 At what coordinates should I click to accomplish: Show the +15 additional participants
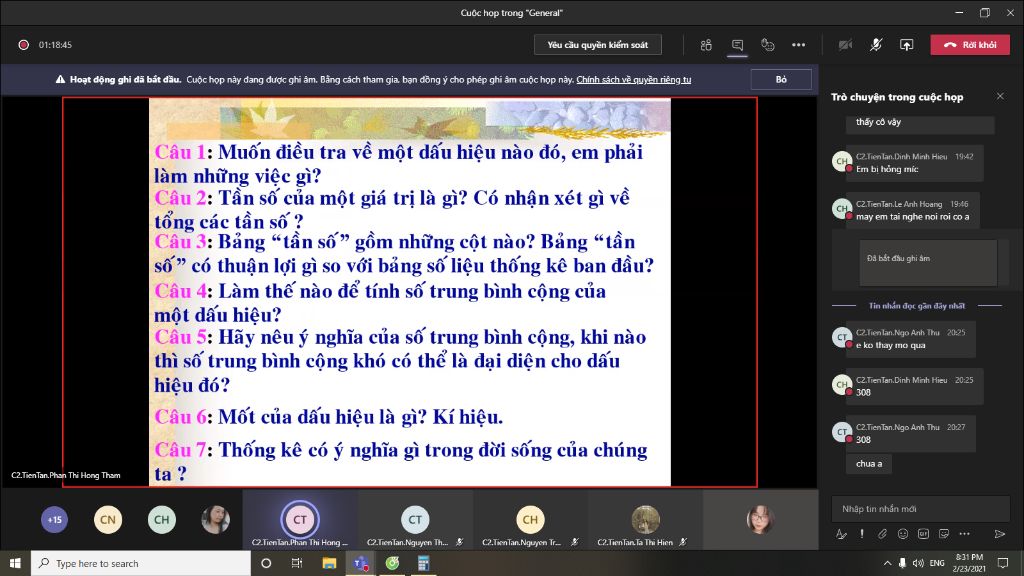[x=54, y=520]
